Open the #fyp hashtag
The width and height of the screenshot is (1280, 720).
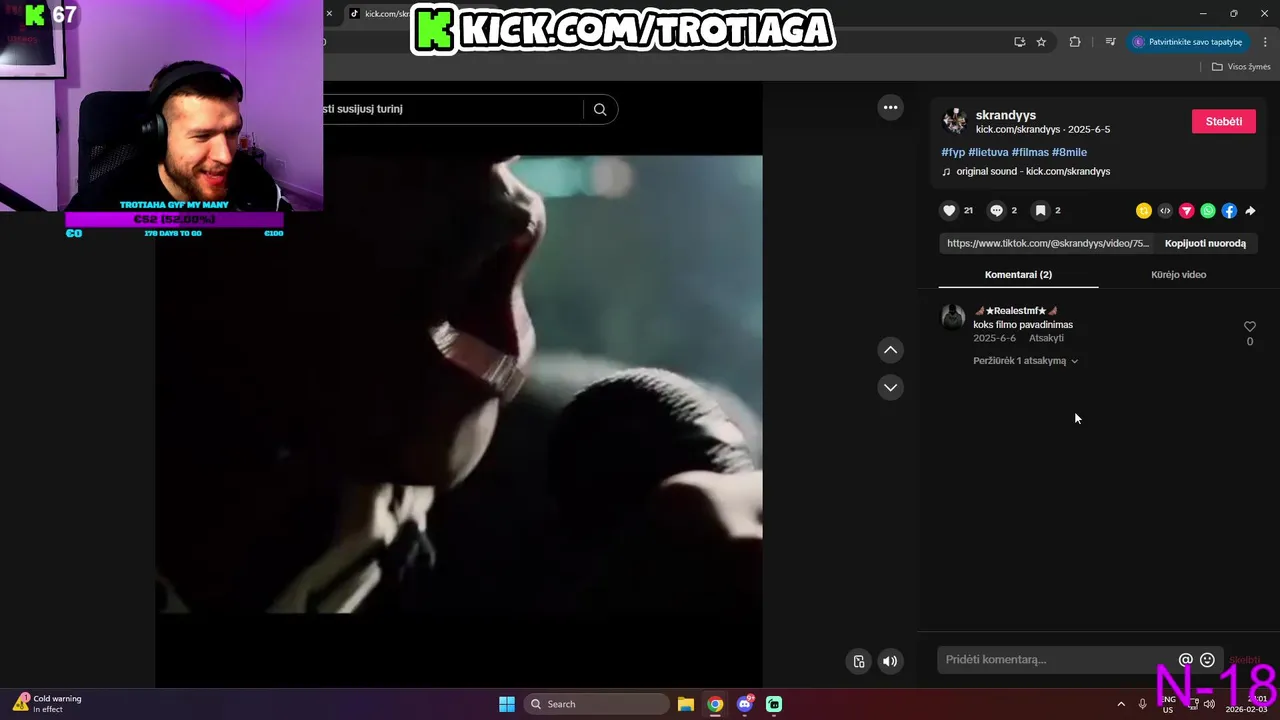coord(953,152)
